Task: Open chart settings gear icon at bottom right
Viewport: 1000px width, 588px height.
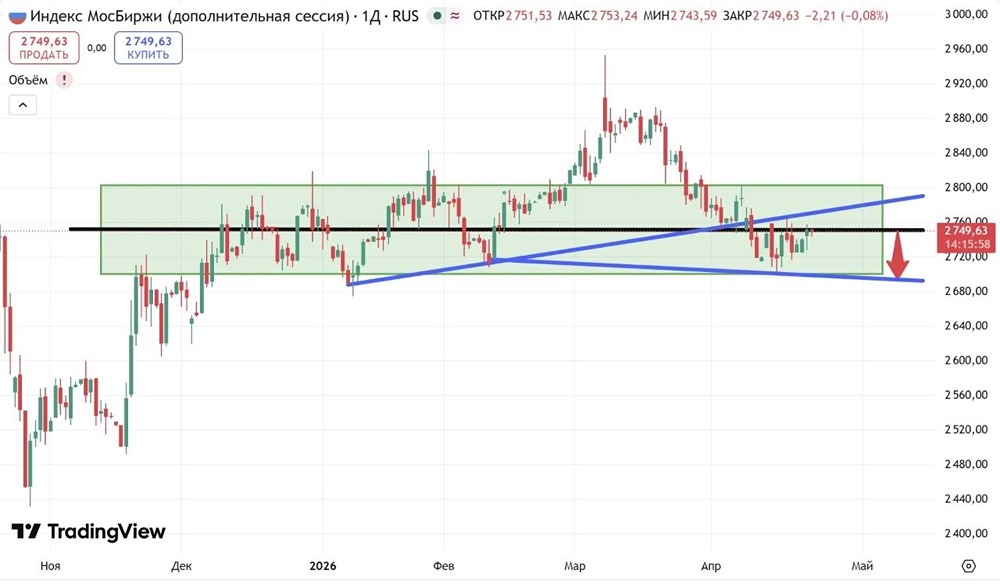Action: click(968, 566)
